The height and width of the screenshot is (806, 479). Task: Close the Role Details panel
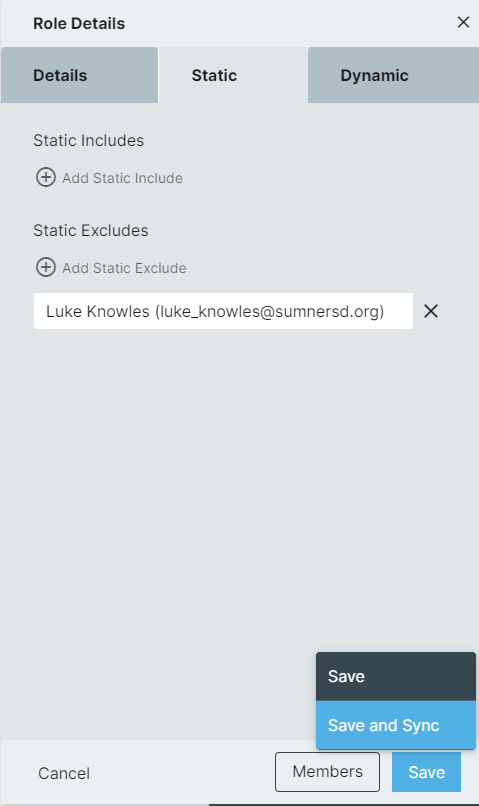[x=463, y=23]
